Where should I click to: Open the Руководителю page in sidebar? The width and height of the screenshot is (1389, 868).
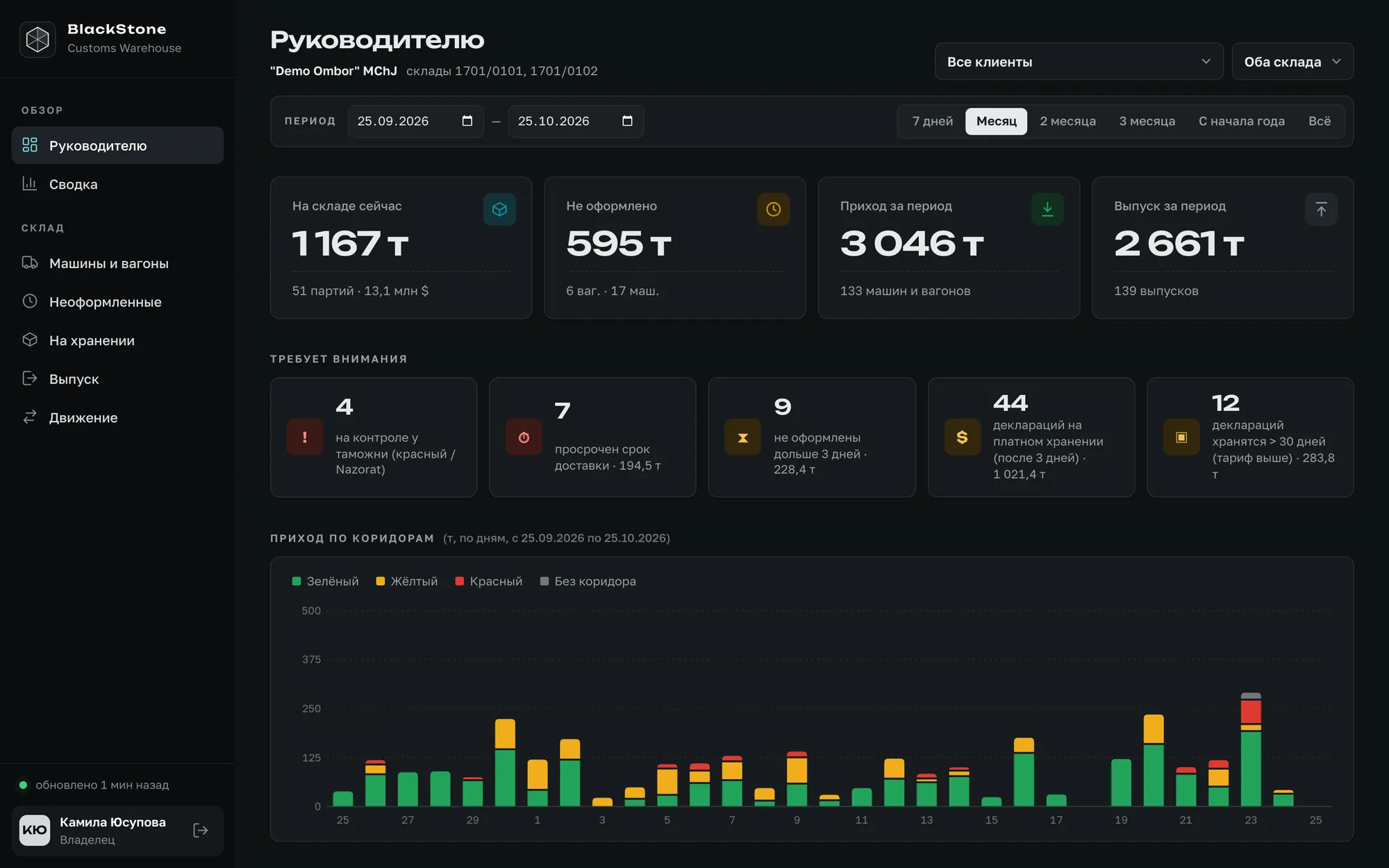tap(117, 145)
